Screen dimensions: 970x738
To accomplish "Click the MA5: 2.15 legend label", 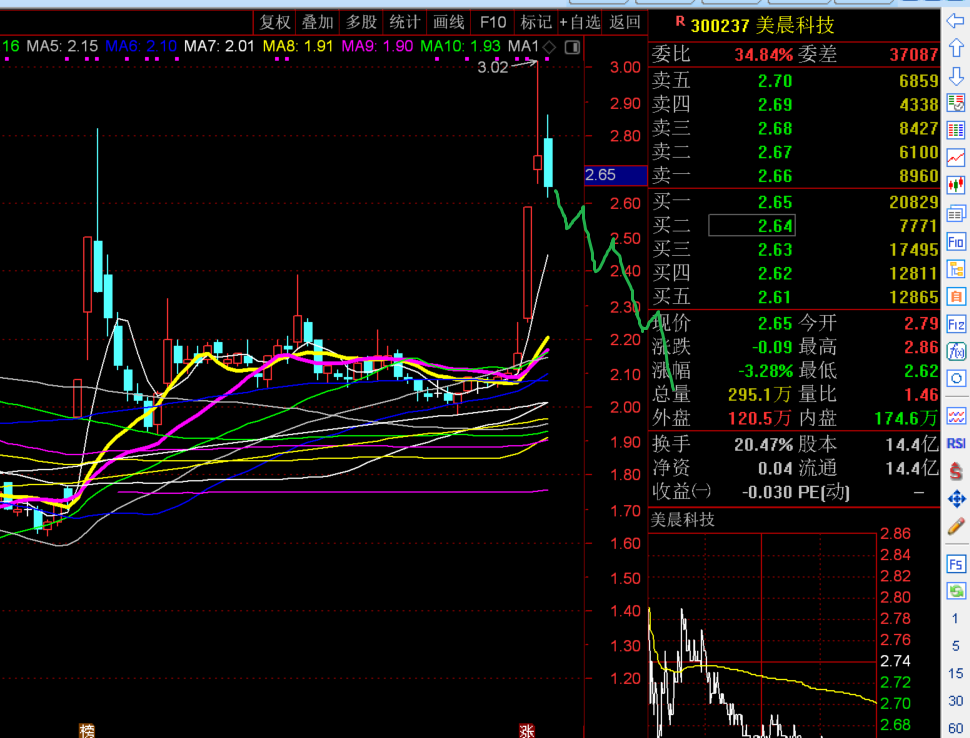I will (x=62, y=46).
